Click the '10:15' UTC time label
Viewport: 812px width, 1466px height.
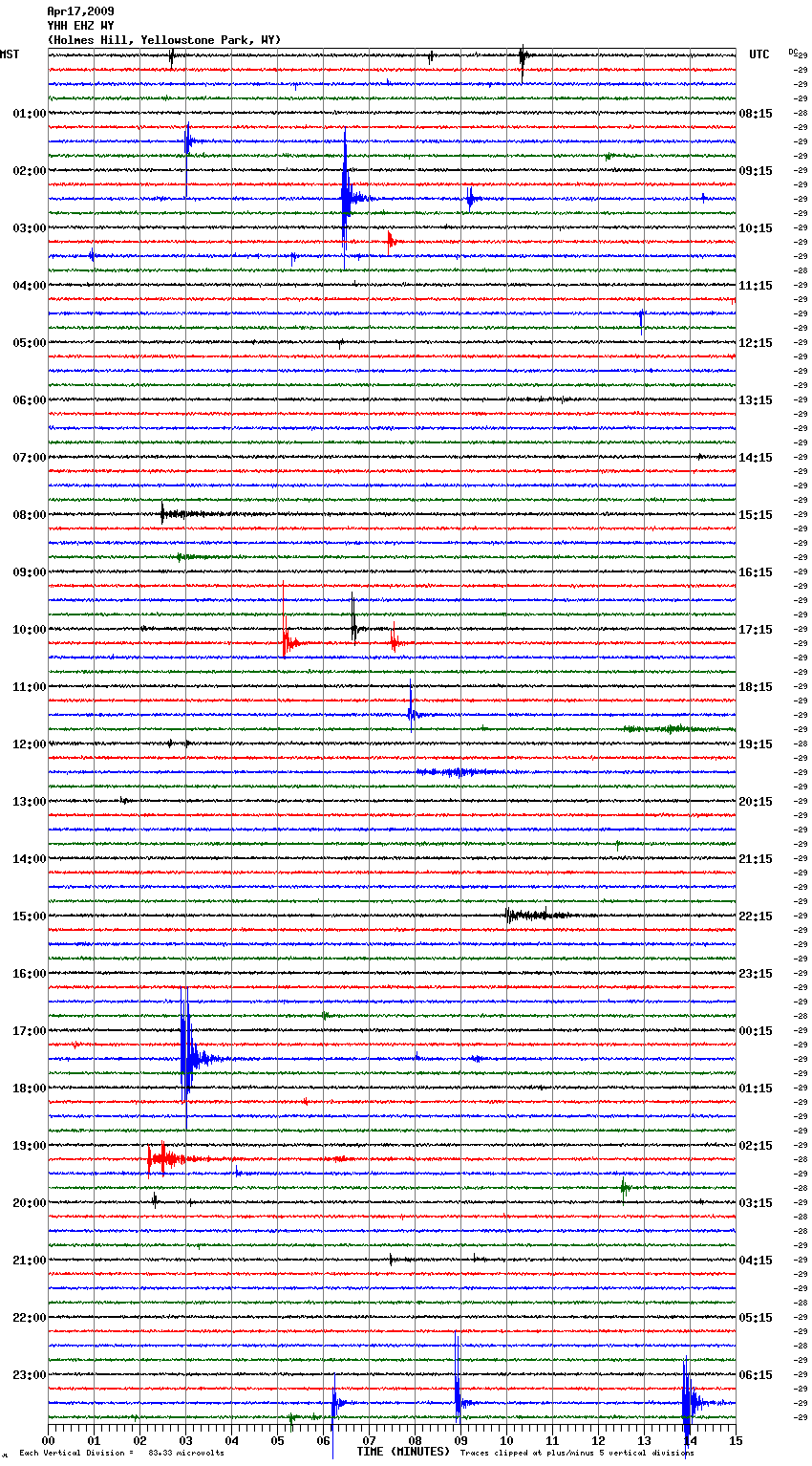click(x=756, y=228)
